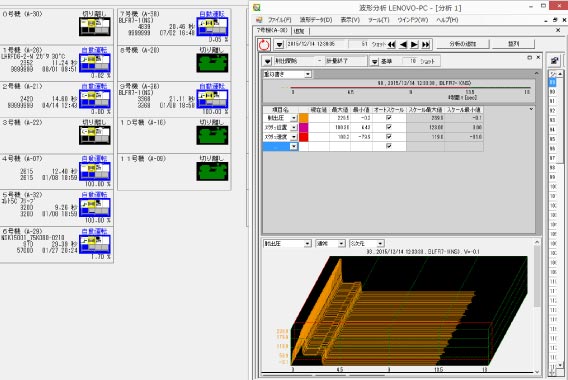This screenshot has width=568, height=380.
Task: Click the green machine icon for Machine 8
Action: pyautogui.click(x=212, y=63)
